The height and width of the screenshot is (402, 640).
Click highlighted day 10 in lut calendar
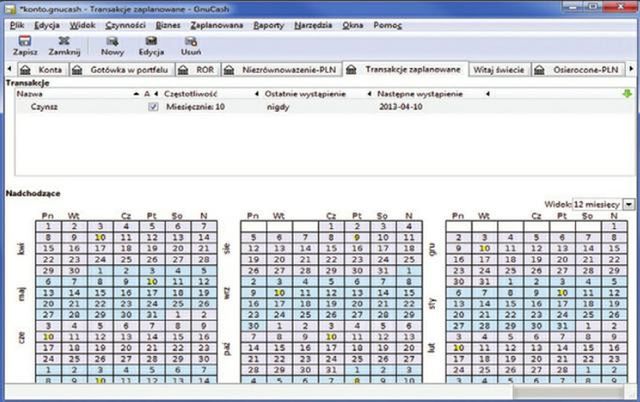pos(458,348)
